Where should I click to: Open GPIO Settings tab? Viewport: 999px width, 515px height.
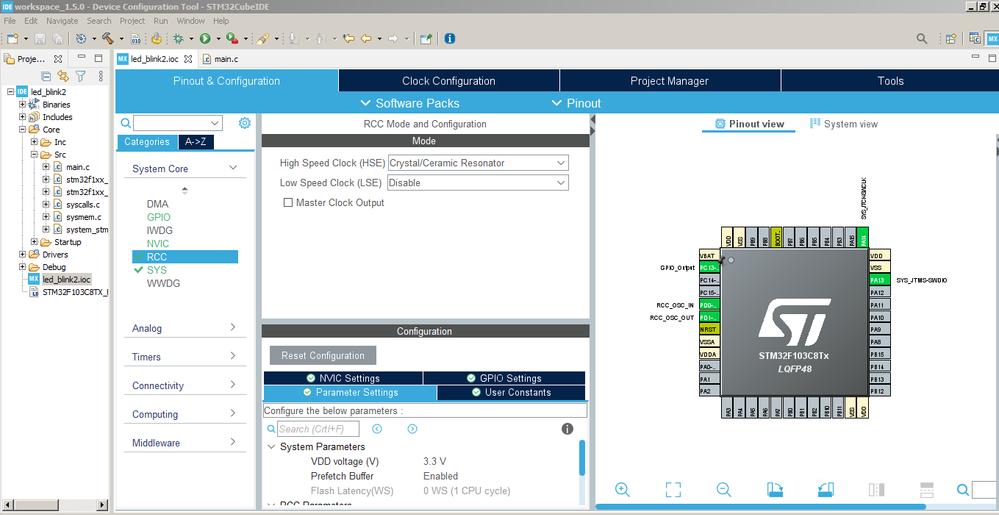pos(504,378)
